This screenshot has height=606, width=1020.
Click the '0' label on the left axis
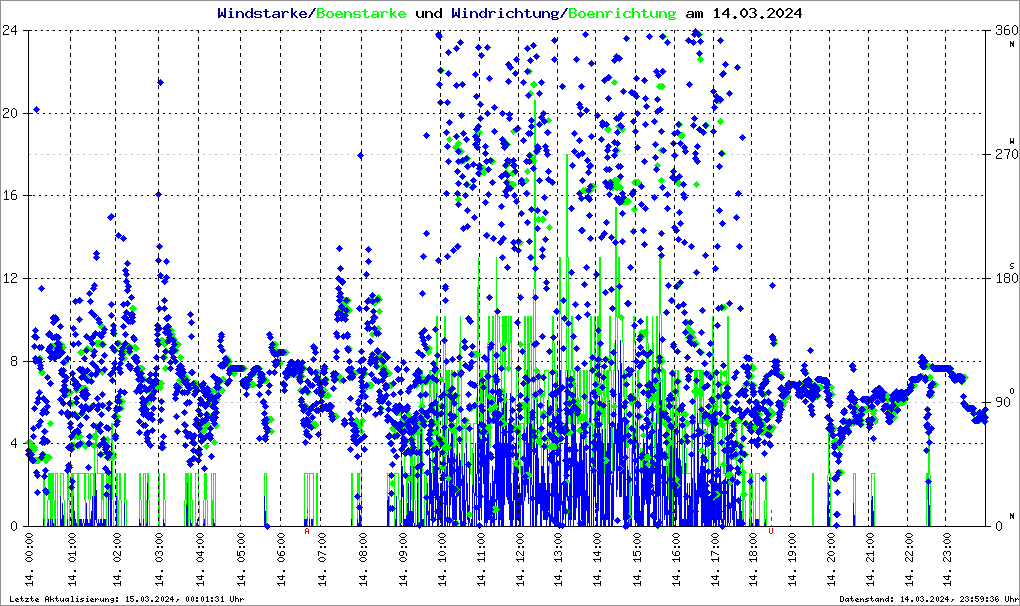[14, 526]
